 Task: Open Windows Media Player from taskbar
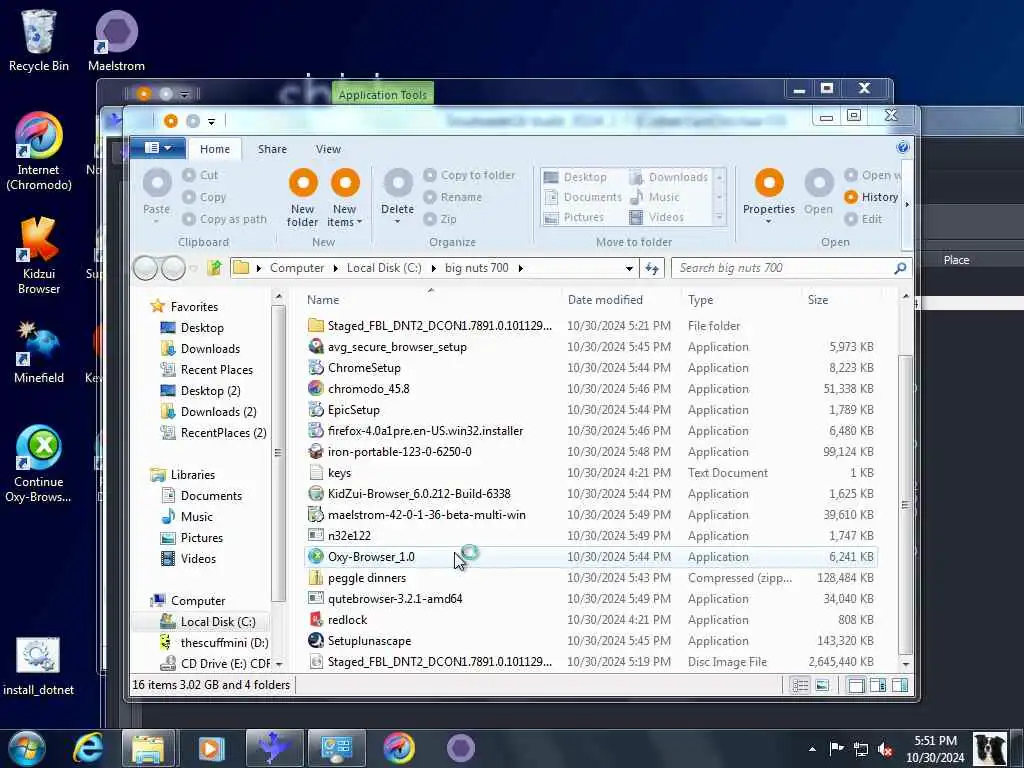(x=211, y=748)
